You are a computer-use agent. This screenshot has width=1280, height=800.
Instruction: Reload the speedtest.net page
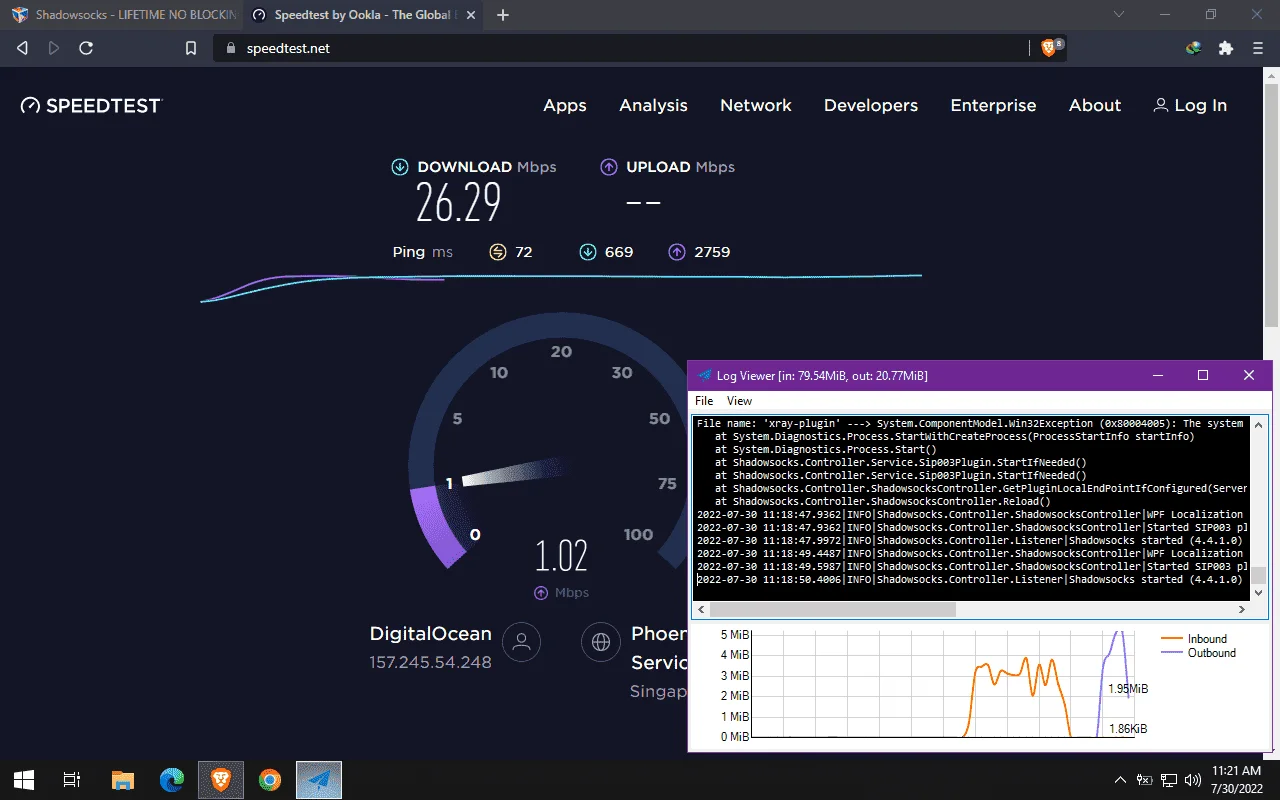tap(86, 48)
